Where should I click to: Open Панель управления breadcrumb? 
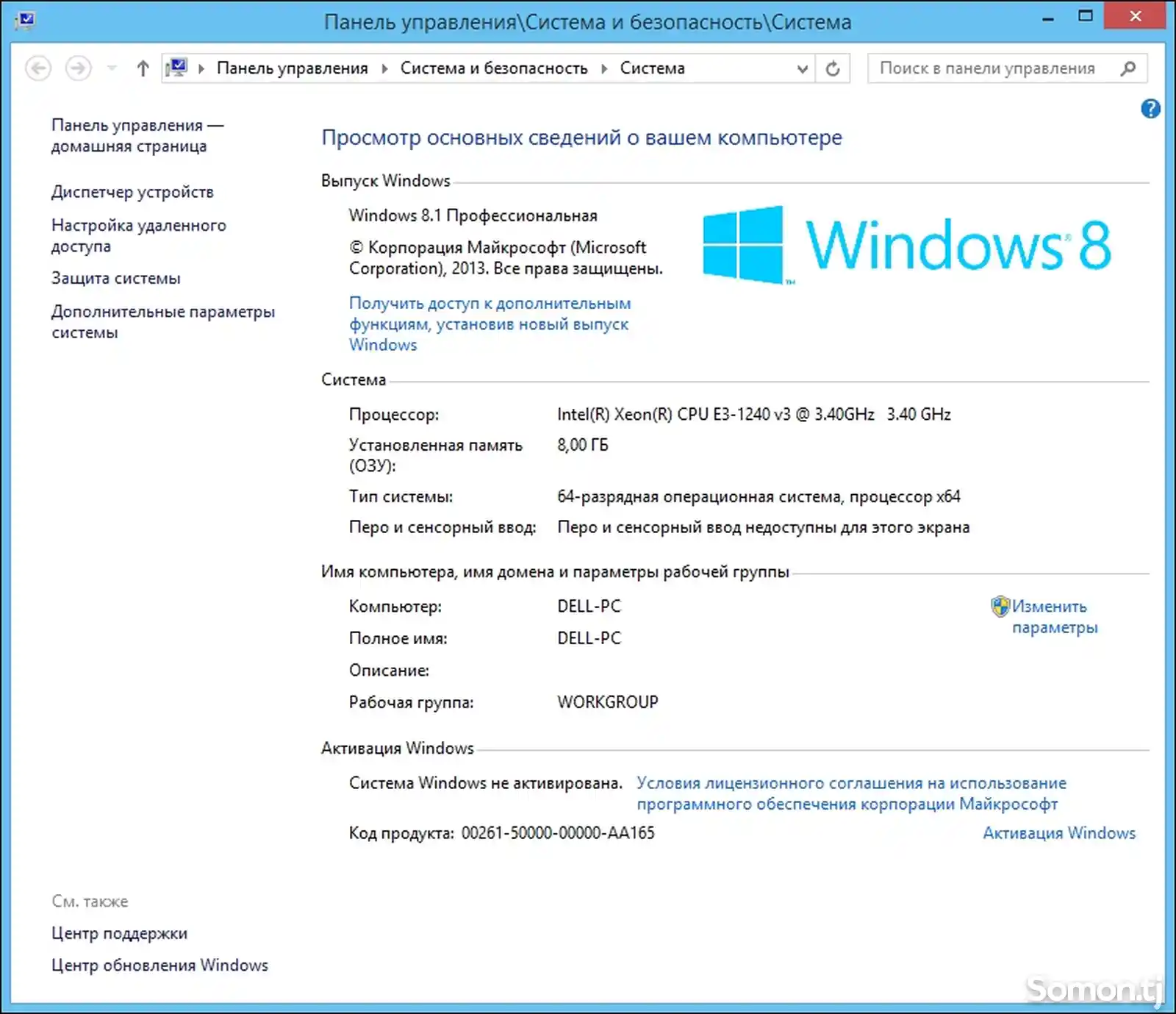pos(293,68)
